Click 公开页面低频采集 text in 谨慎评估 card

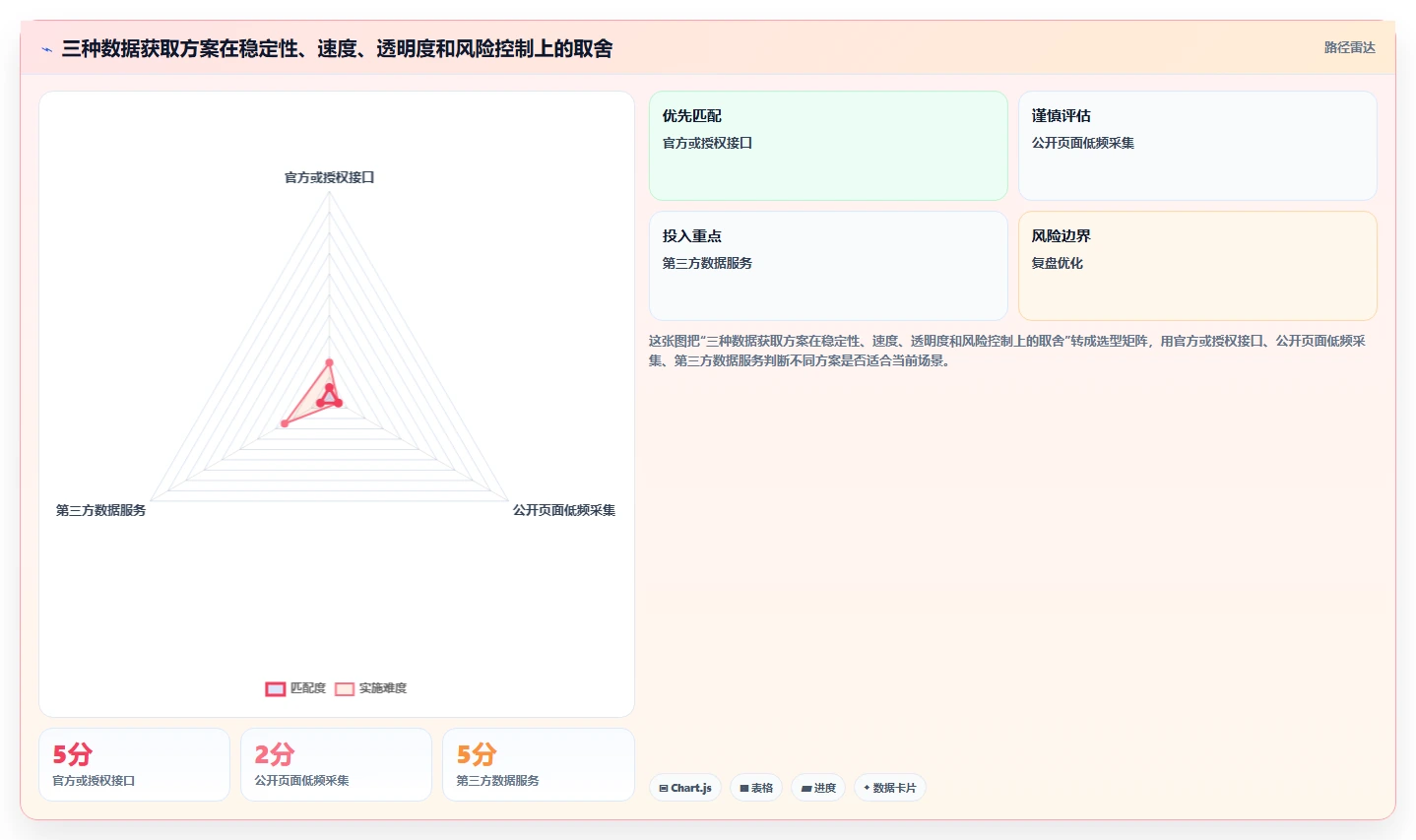point(1083,143)
